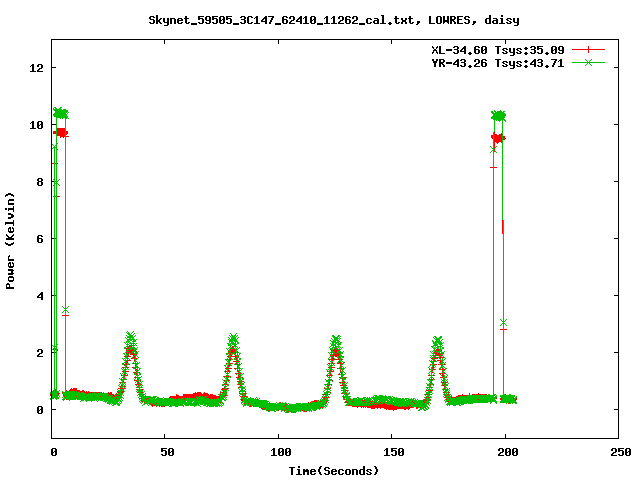The image size is (640, 480).
Task: Click the x-axis tick label 100
Action: (x=281, y=452)
